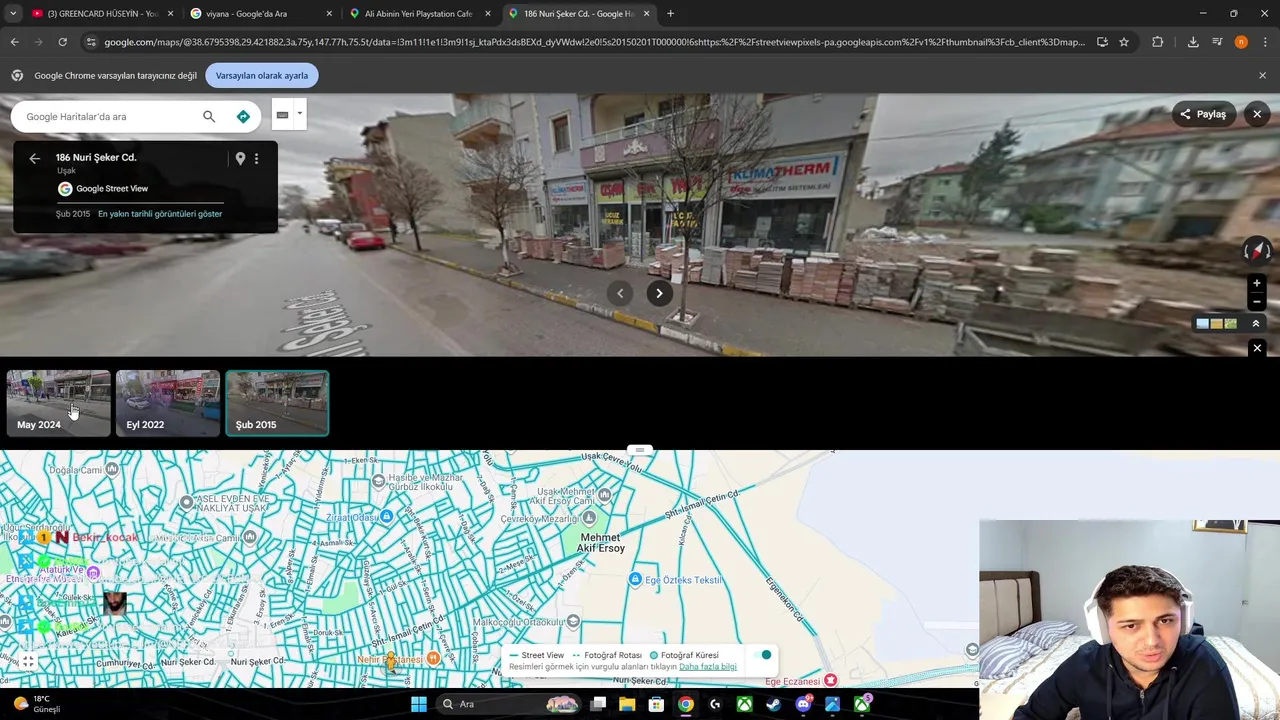The height and width of the screenshot is (720, 1280).
Task: Click the location pin icon in address panel
Action: click(240, 158)
